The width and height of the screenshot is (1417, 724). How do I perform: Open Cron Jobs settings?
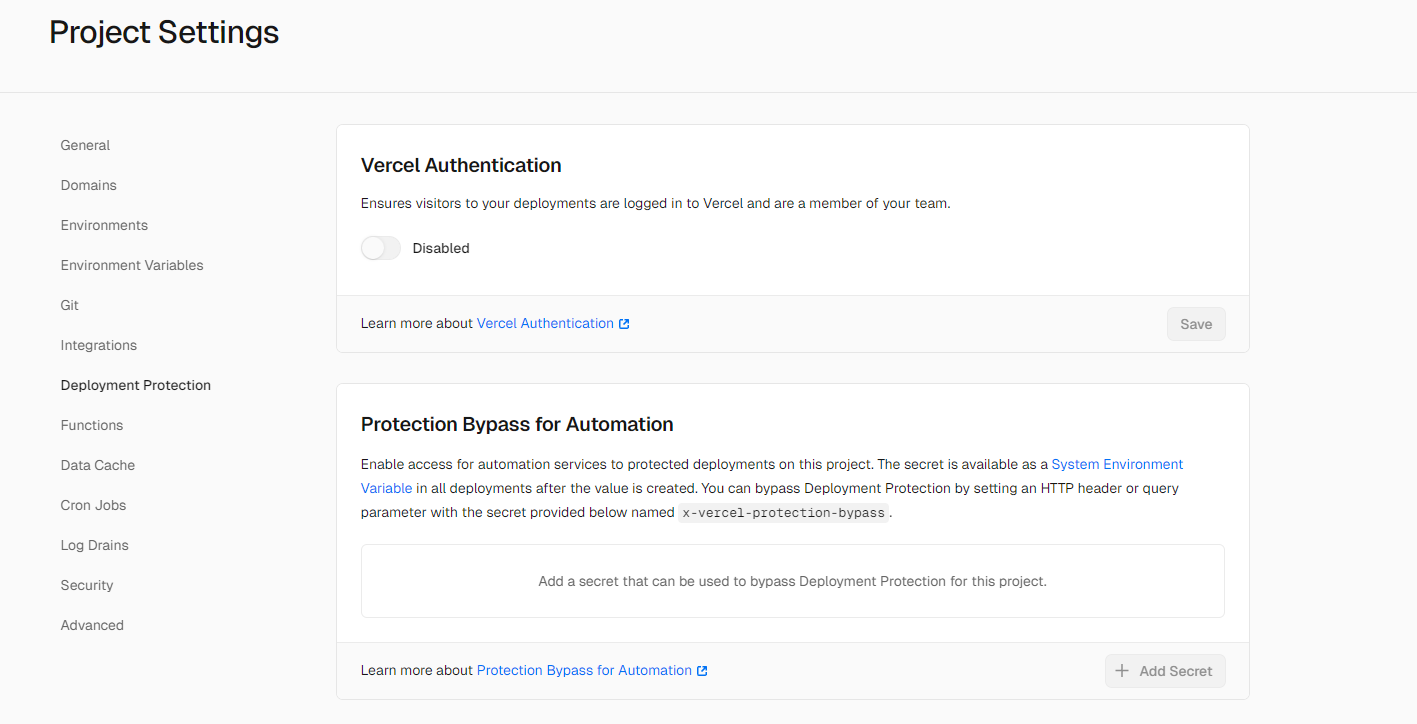[x=93, y=505]
